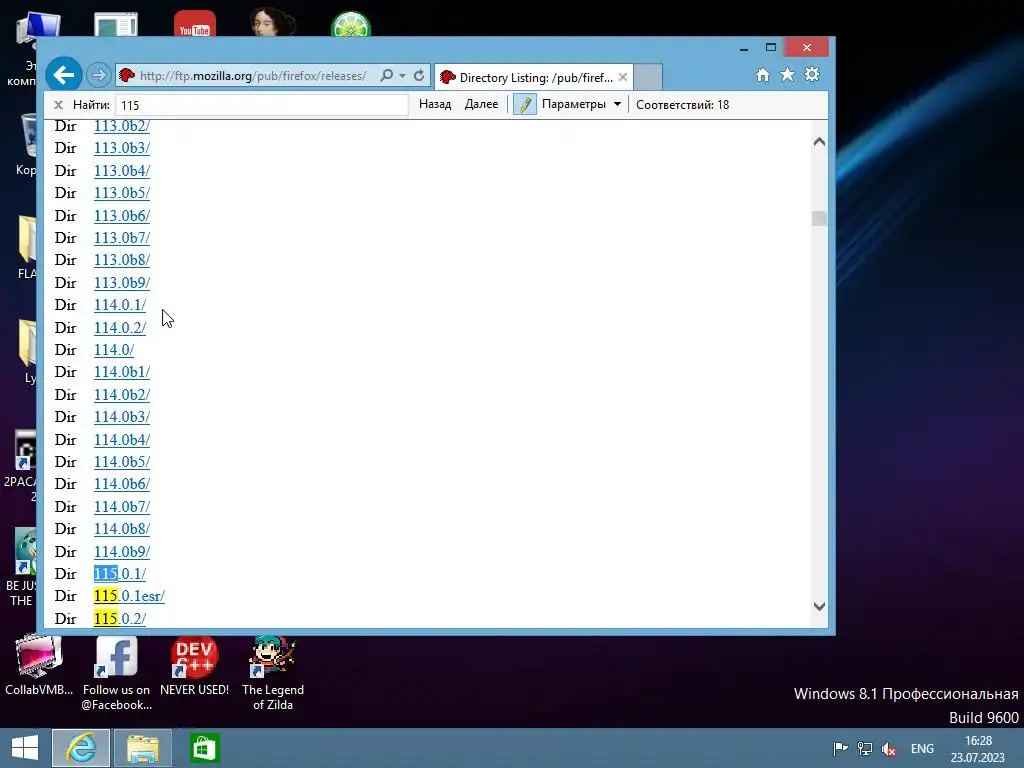This screenshot has width=1024, height=768.
Task: Open the 113.0b9/ directory link
Action: click(x=121, y=283)
